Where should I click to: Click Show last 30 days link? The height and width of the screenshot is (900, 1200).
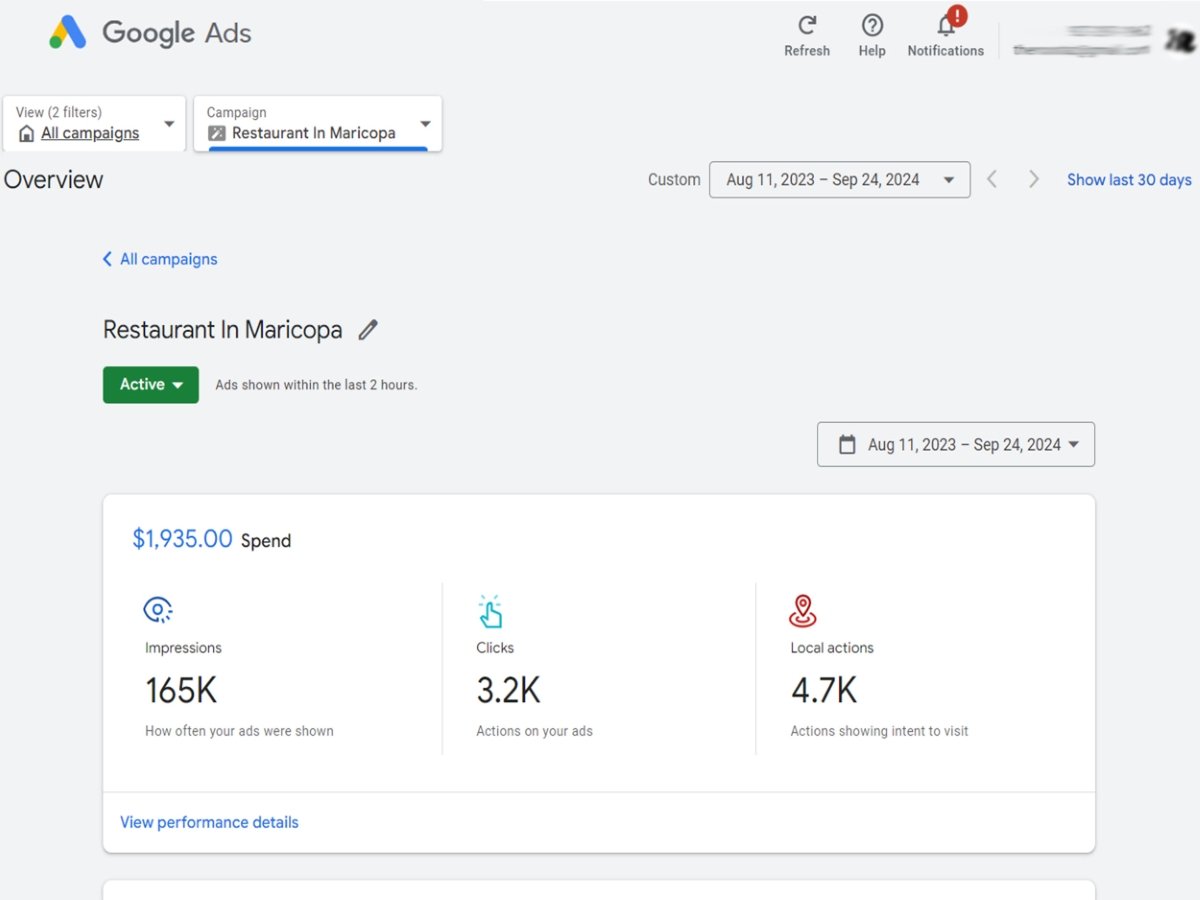click(x=1129, y=180)
